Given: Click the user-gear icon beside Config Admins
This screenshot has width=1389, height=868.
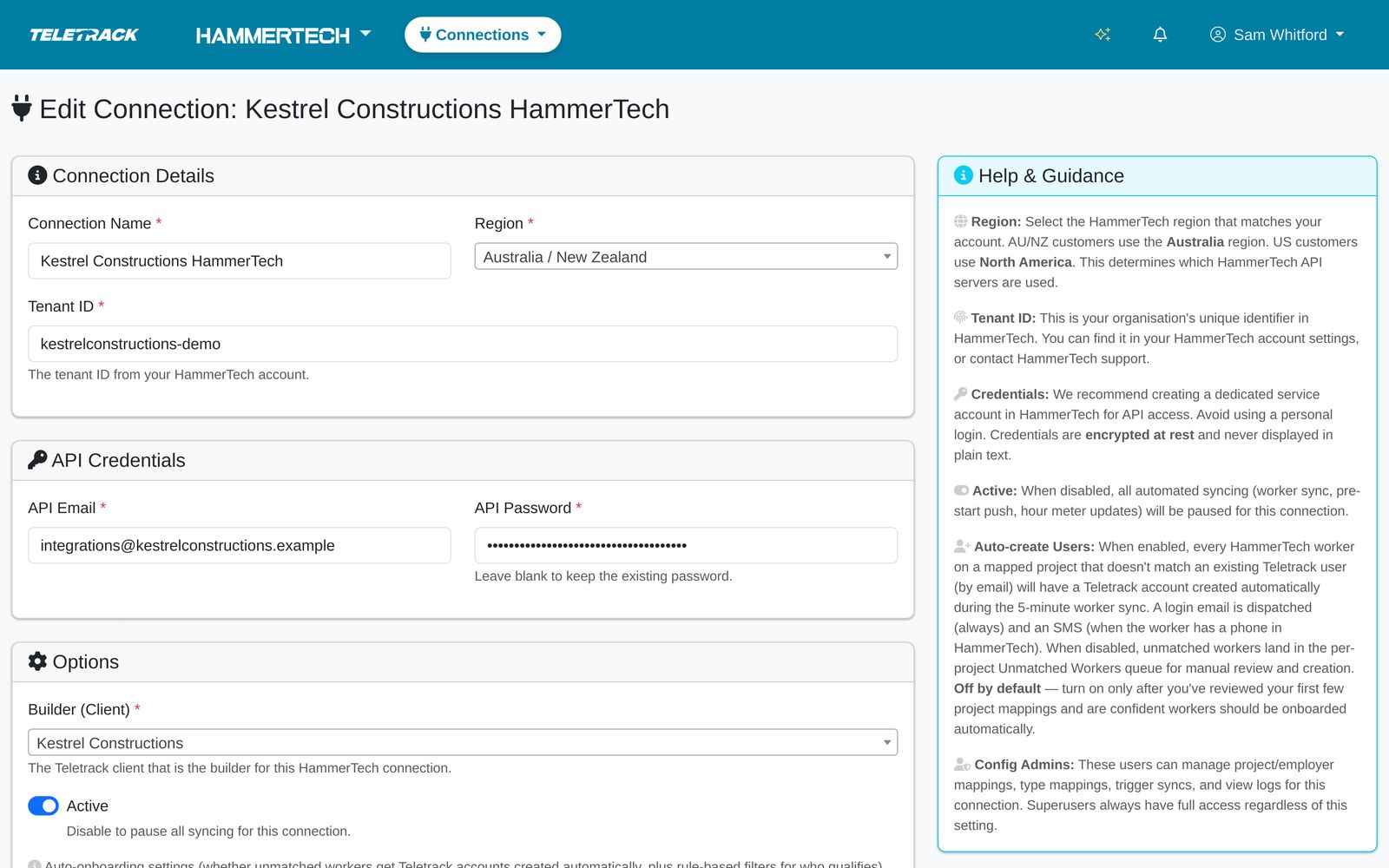Looking at the screenshot, I should (x=962, y=764).
